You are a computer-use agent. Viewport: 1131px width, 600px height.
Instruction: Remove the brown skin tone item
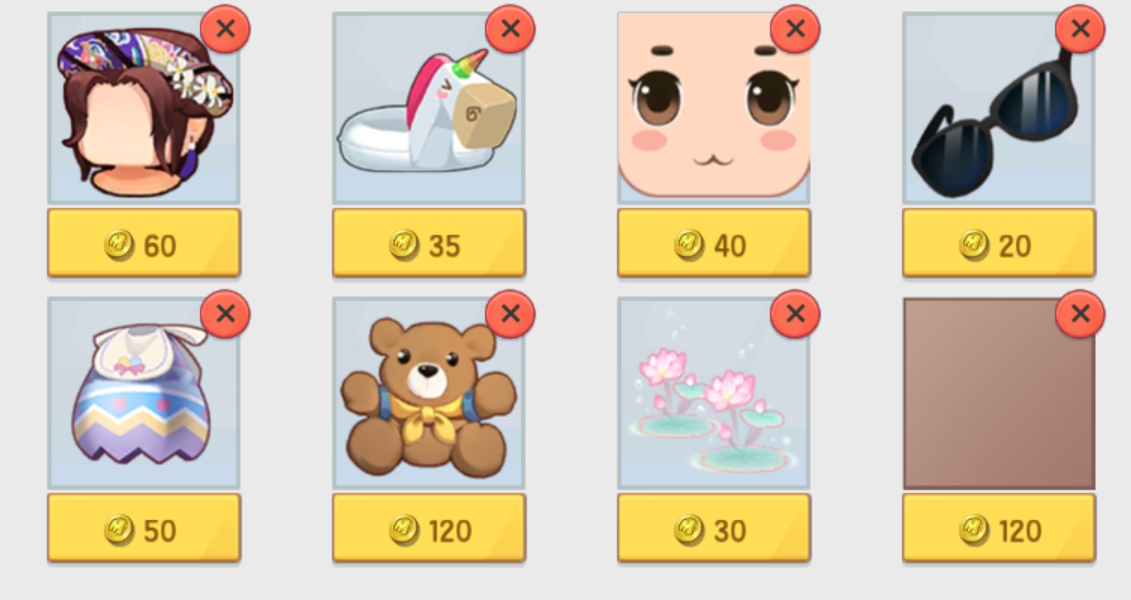point(1080,314)
